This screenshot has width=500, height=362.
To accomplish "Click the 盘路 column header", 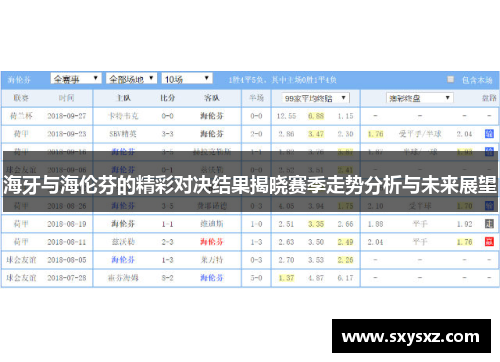I will coord(489,98).
